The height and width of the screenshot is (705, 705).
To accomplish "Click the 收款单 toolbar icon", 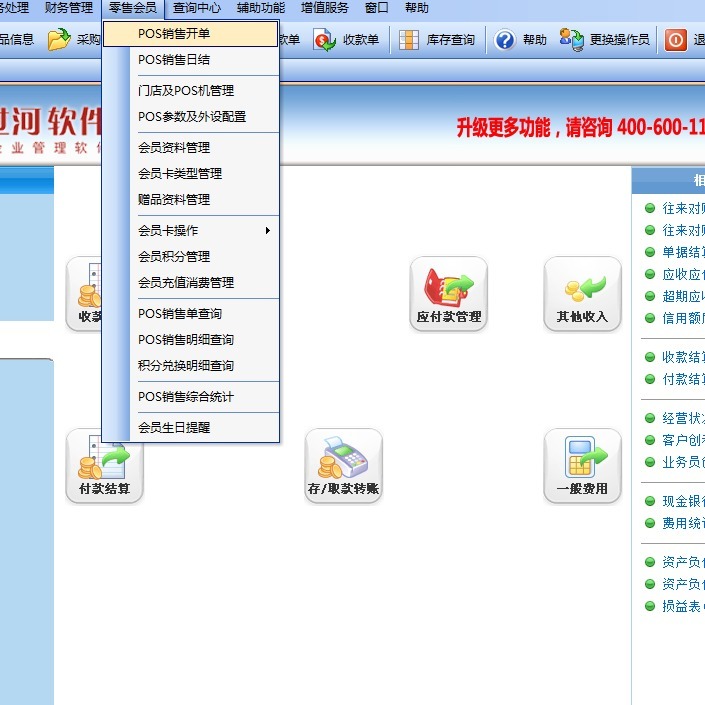I will point(325,40).
